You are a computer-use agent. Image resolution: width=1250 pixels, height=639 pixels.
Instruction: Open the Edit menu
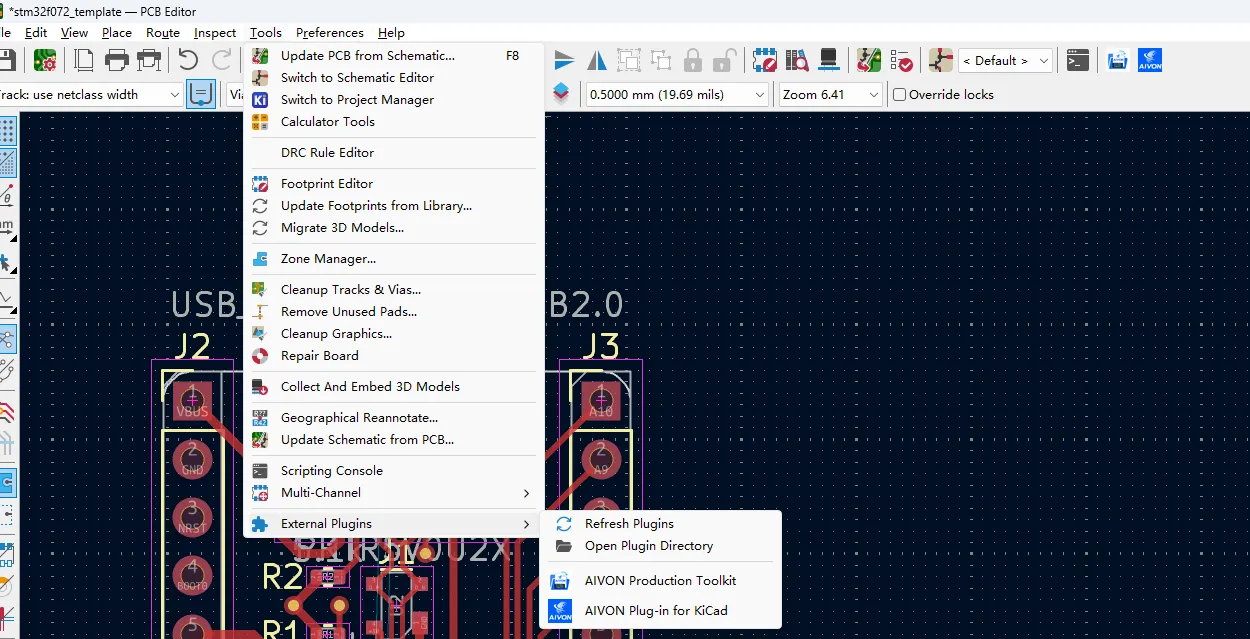(36, 32)
